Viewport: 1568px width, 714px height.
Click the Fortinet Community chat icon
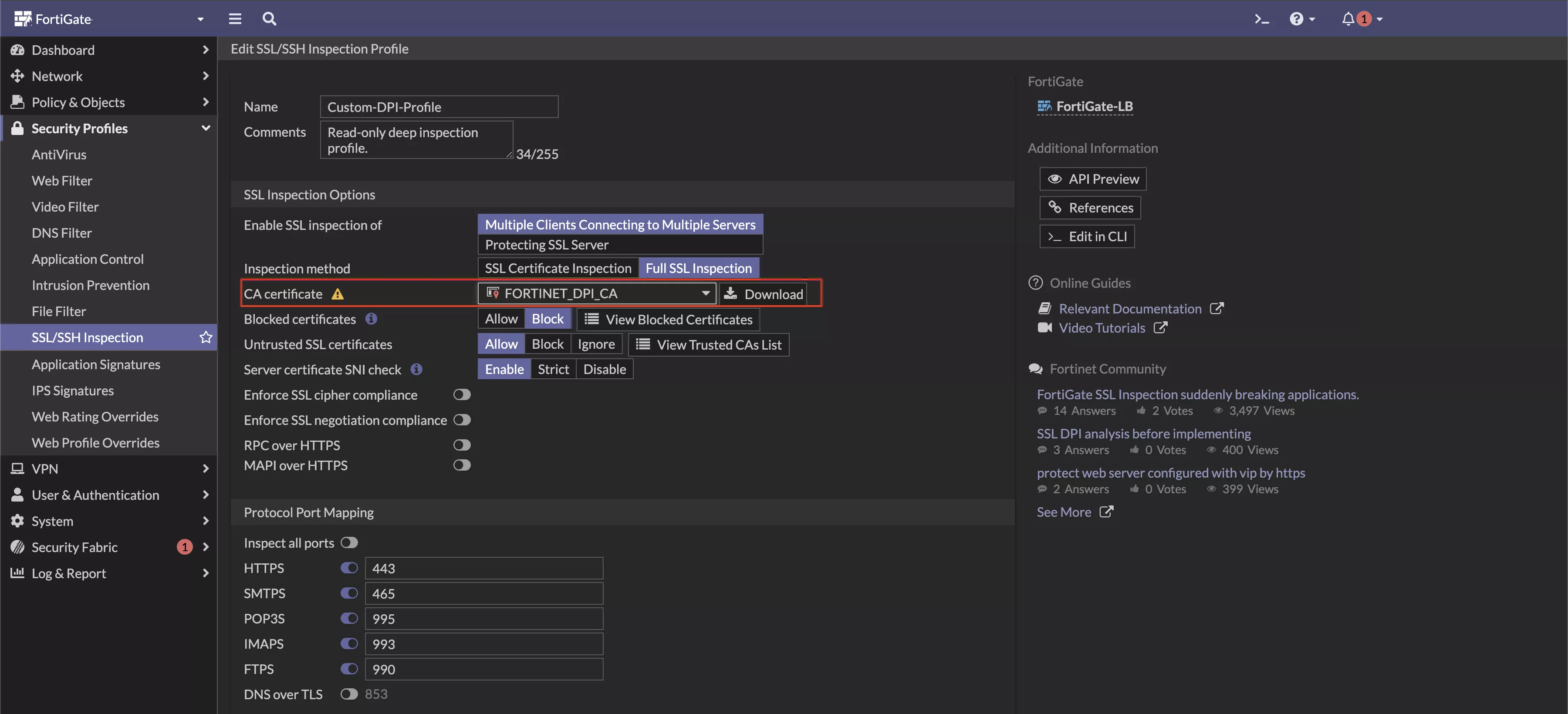(1035, 369)
